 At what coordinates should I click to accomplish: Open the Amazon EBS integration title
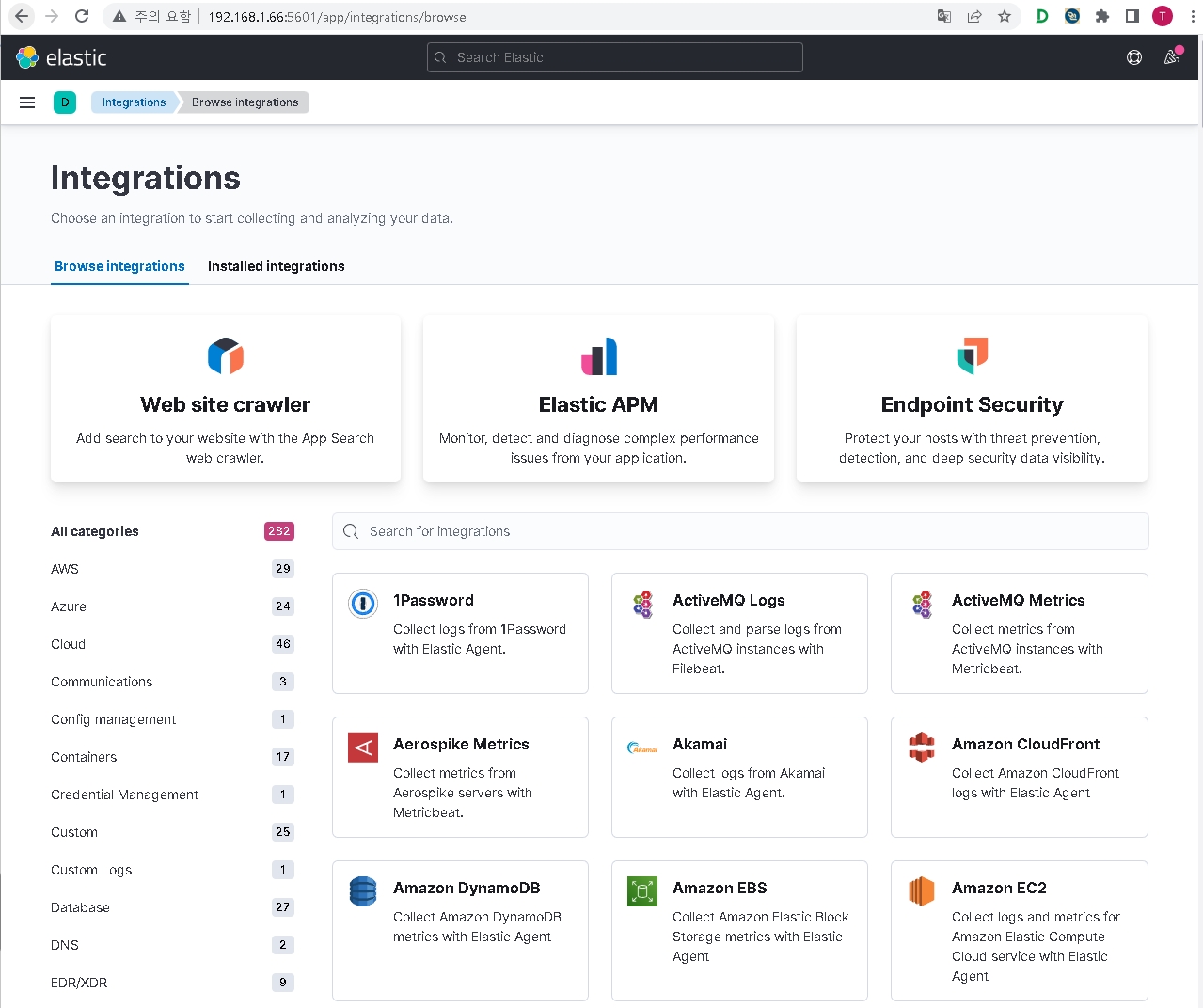click(x=720, y=888)
